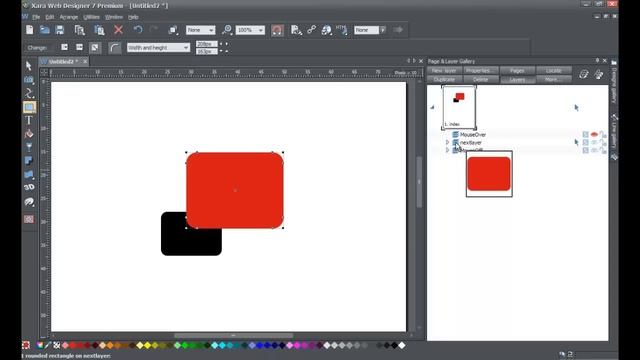Click the Export HTML icon
The width and height of the screenshot is (640, 360).
coord(342,30)
